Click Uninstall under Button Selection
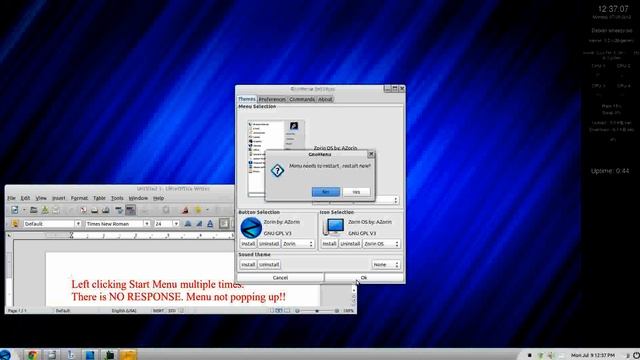Viewport: 640px width, 360px height. point(269,244)
